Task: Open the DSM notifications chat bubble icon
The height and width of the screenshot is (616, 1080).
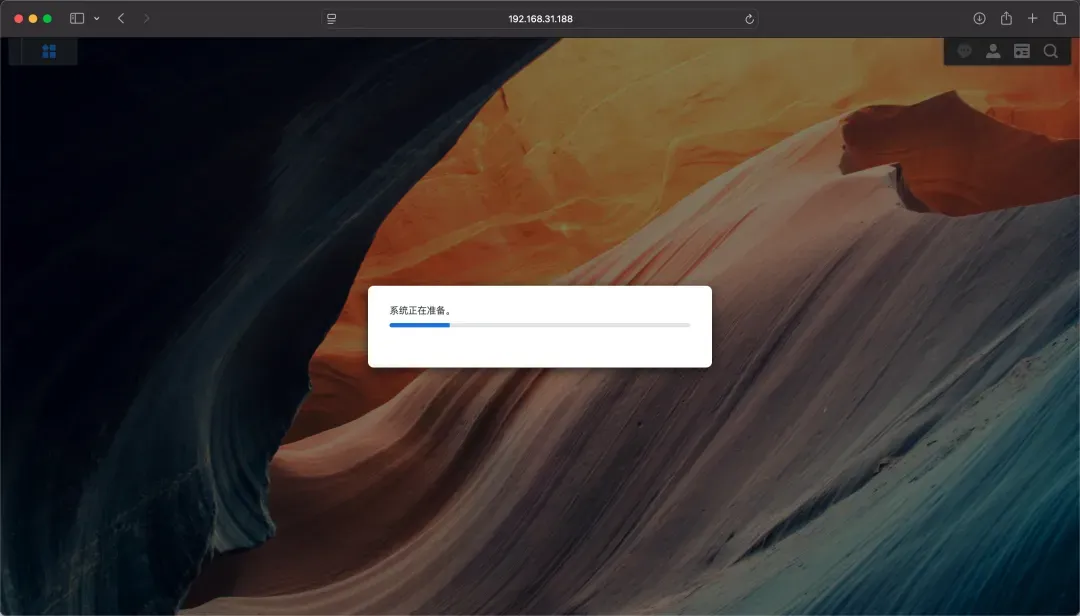Action: coord(964,51)
